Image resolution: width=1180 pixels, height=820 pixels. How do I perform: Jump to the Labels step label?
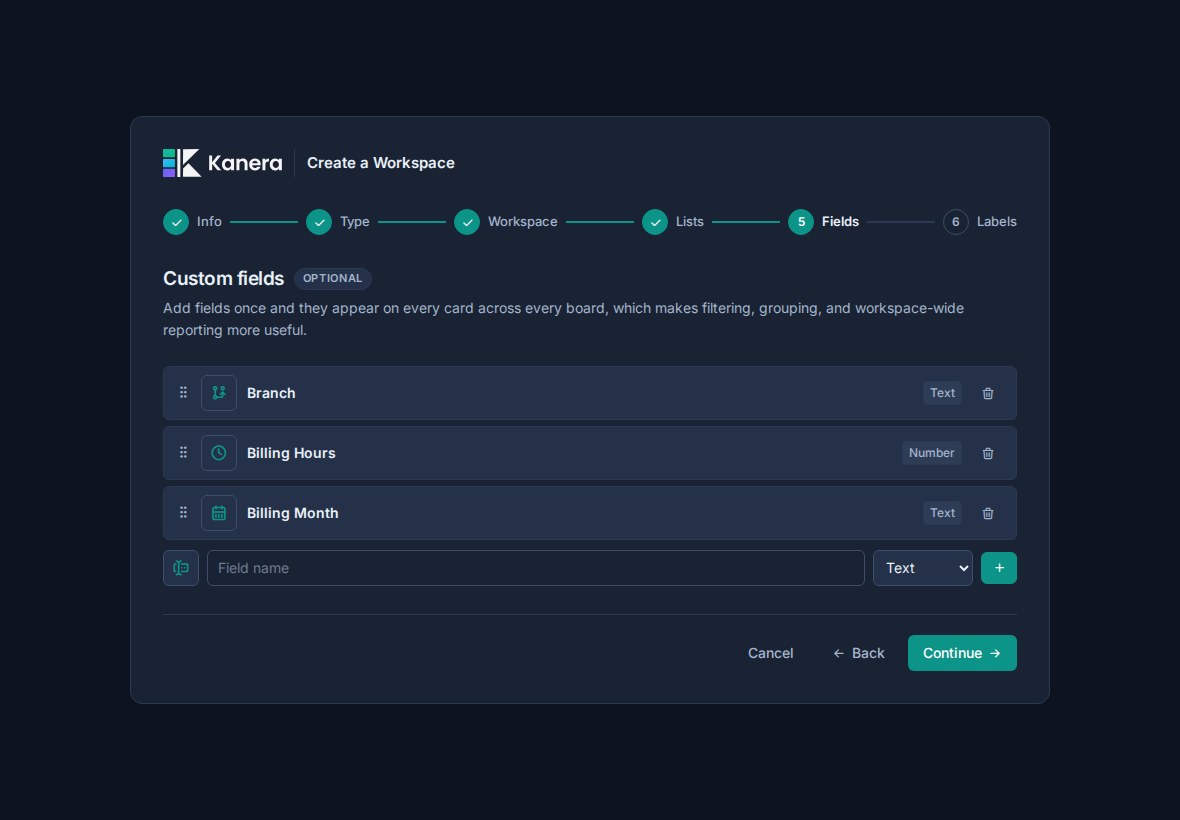996,222
